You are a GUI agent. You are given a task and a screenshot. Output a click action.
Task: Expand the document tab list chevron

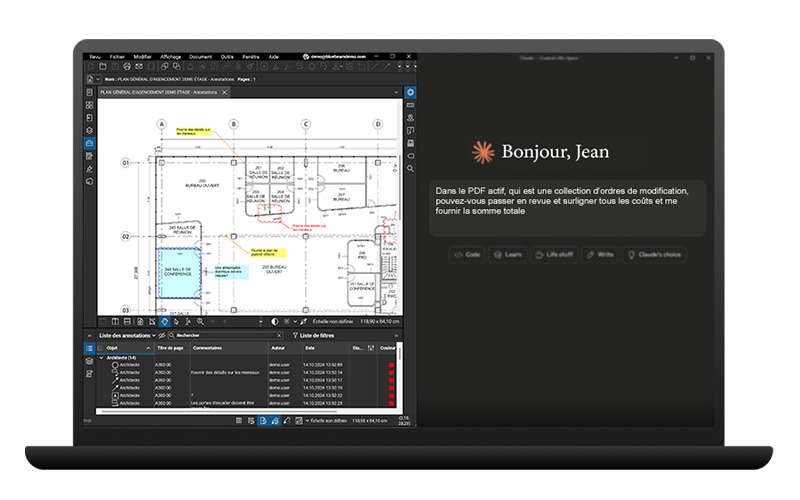coord(396,92)
